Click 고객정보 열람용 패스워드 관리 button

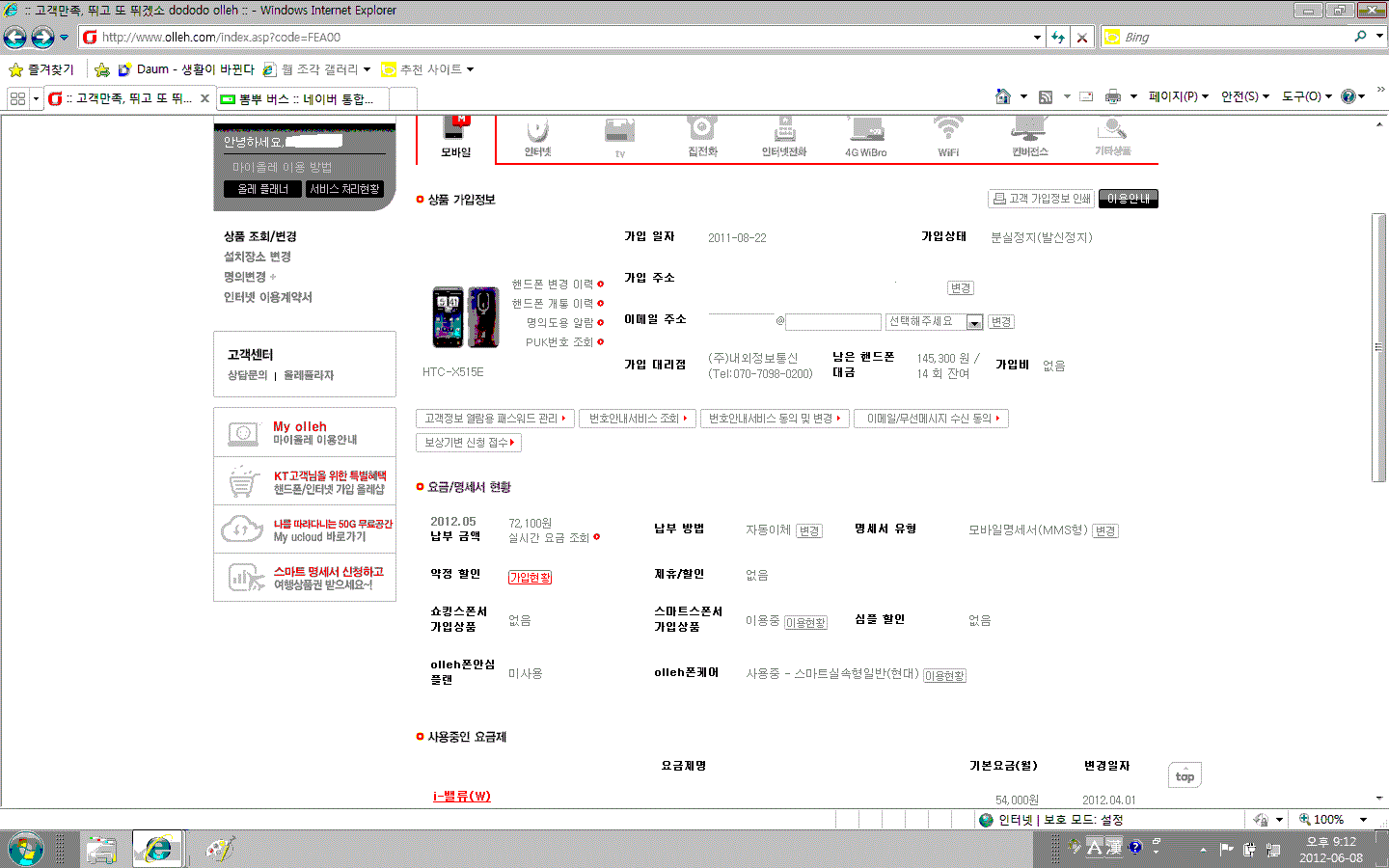click(496, 419)
